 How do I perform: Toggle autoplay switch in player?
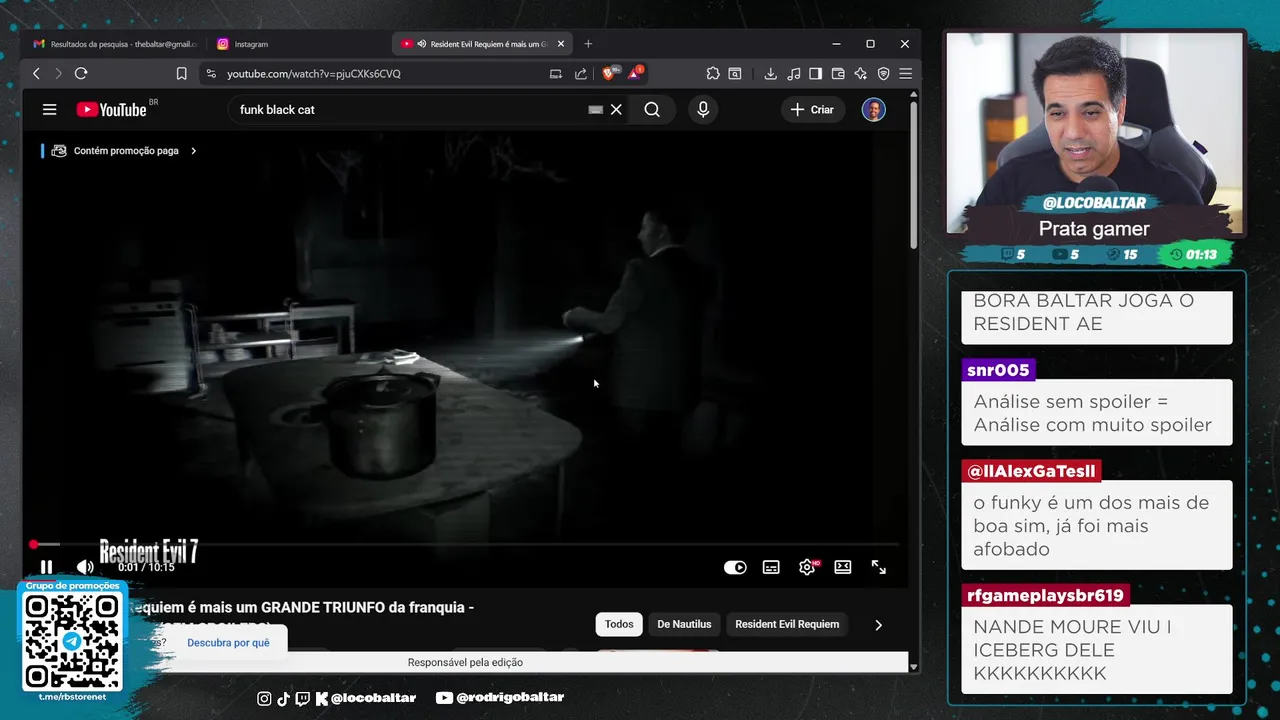pyautogui.click(x=735, y=567)
